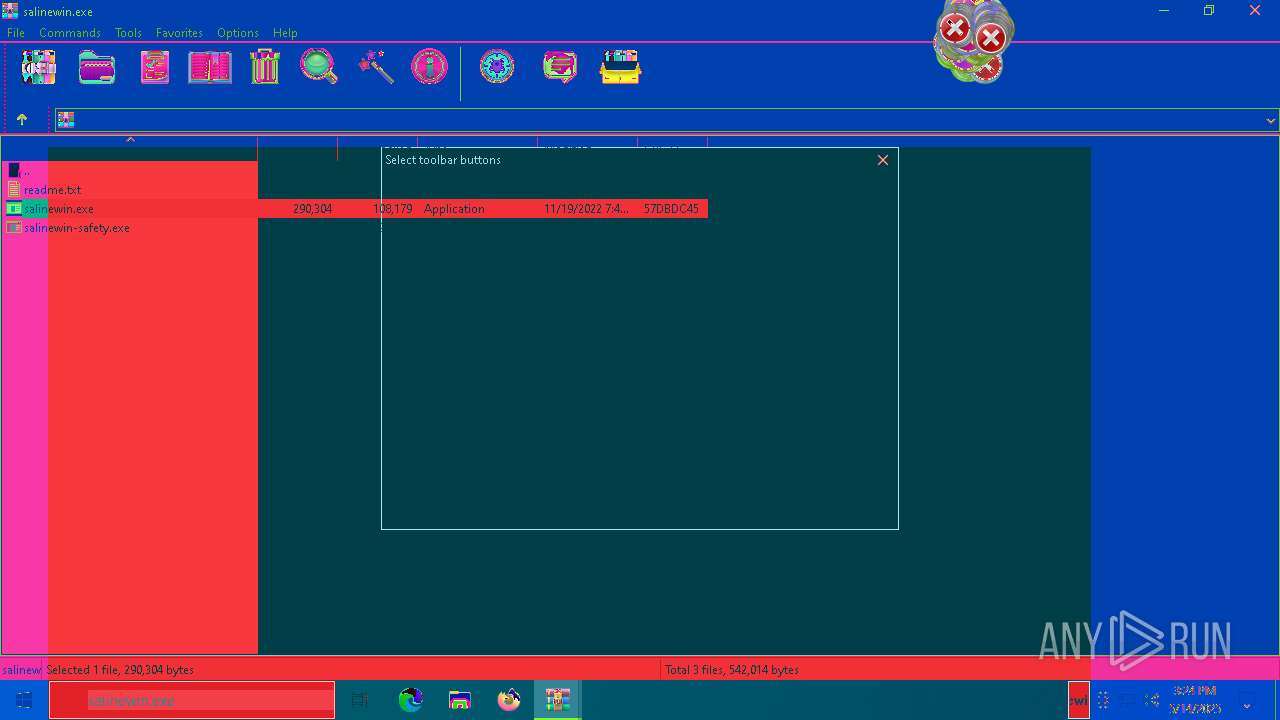Screen dimensions: 1280x720
Task: Open Firefox from the taskbar
Action: [509, 700]
